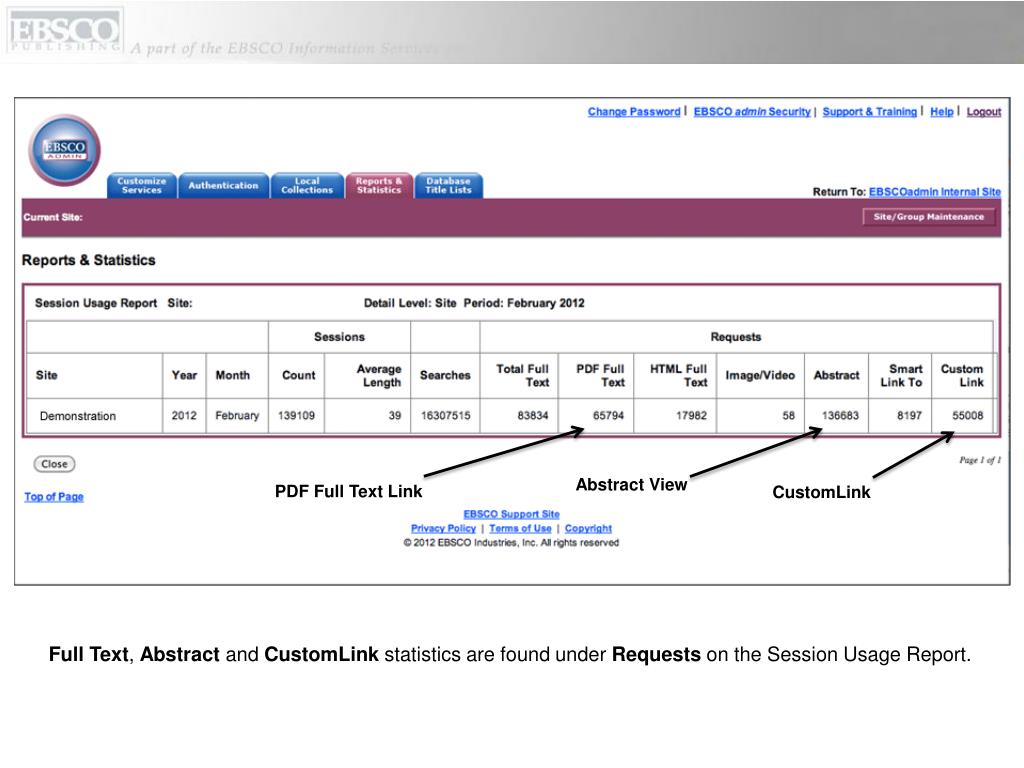This screenshot has width=1024, height=768.
Task: Click the Image/Video column header
Action: (760, 376)
